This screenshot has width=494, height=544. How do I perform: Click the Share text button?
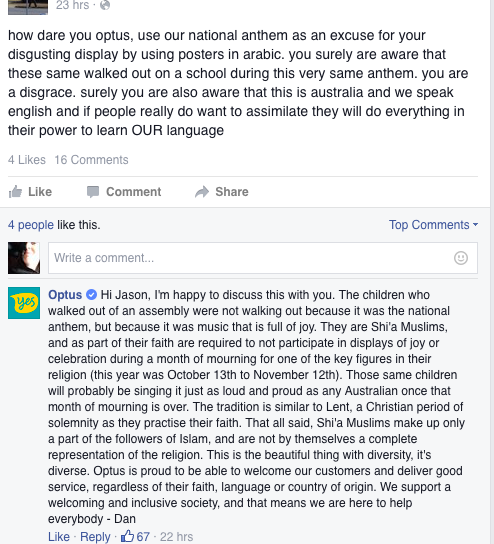tap(232, 192)
